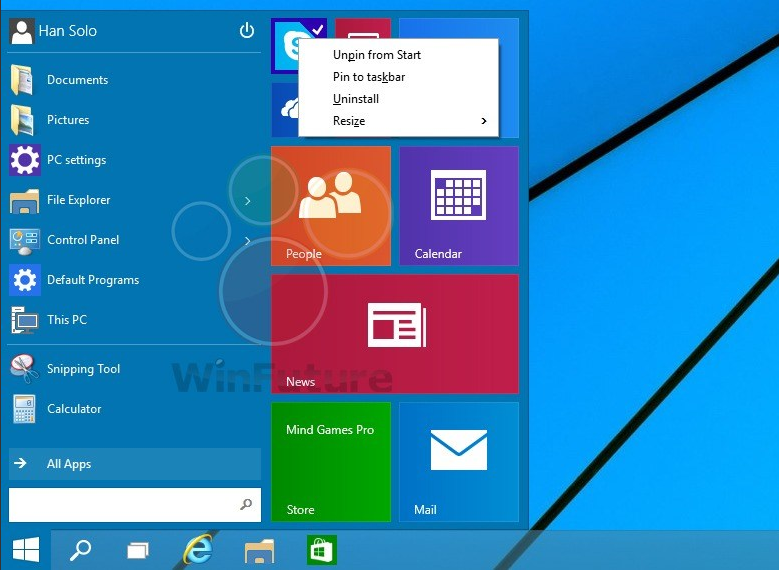Click All Apps button

click(134, 464)
